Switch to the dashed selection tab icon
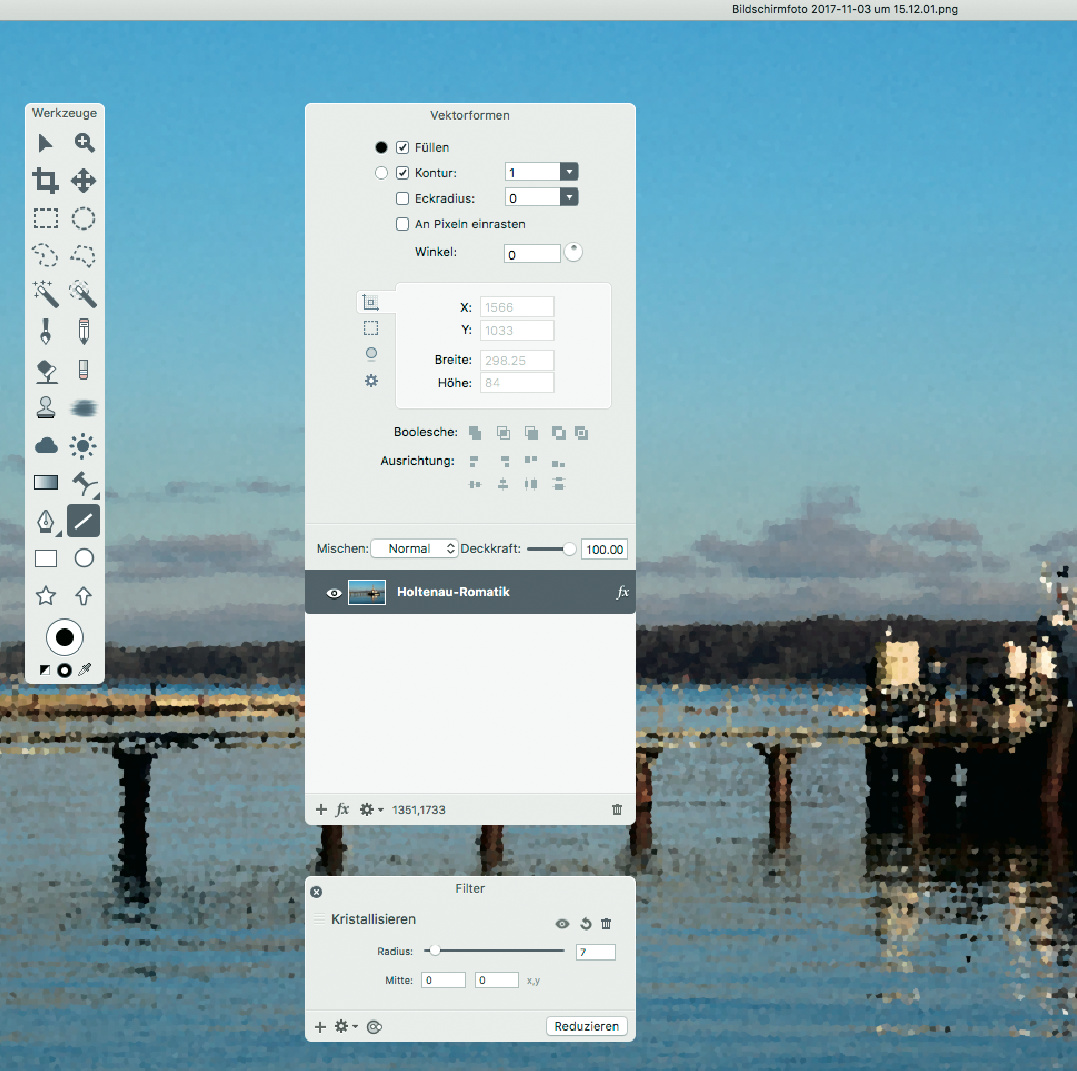The image size is (1077, 1071). (x=371, y=328)
